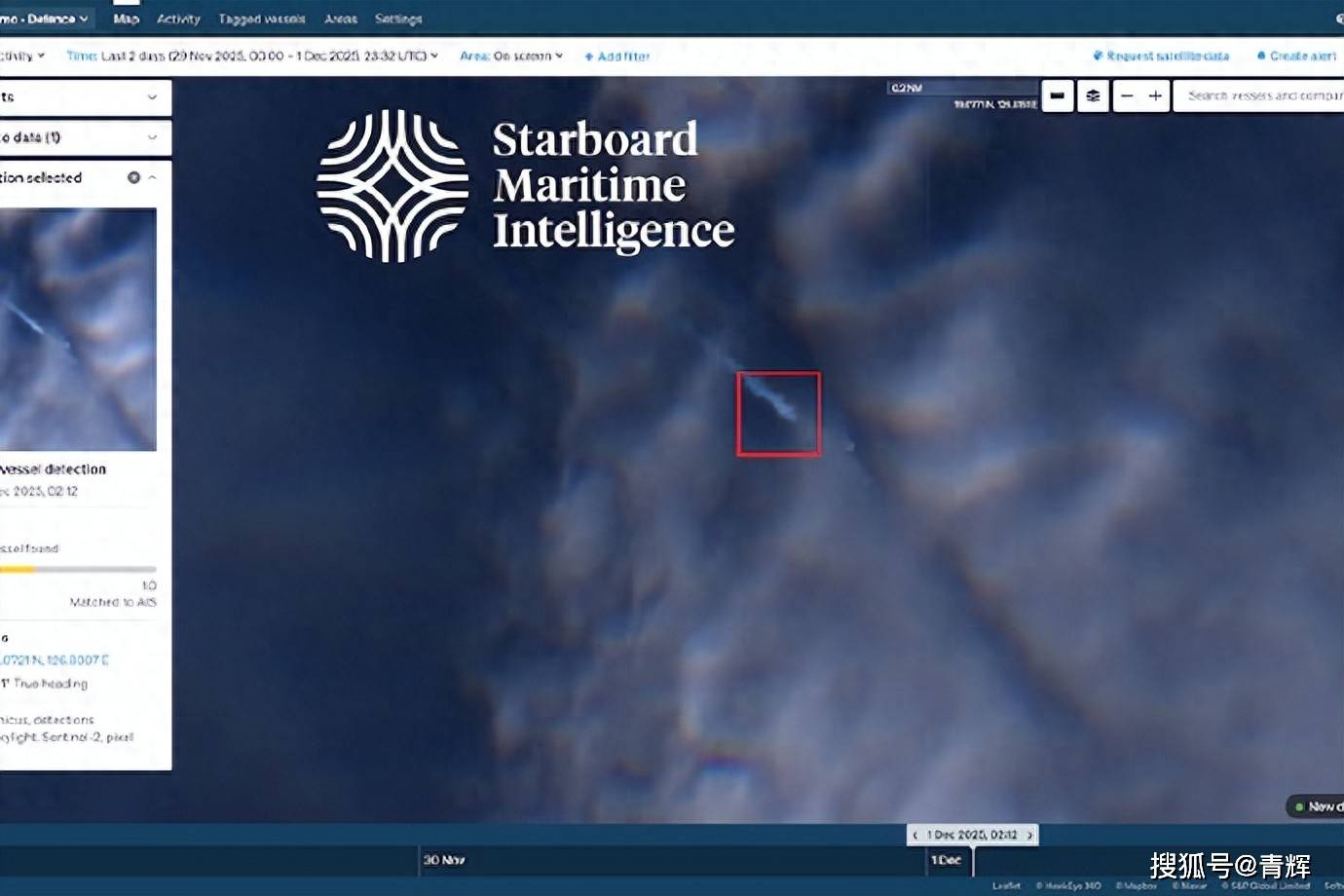
Task: Click the Request satellite data link
Action: click(1161, 56)
